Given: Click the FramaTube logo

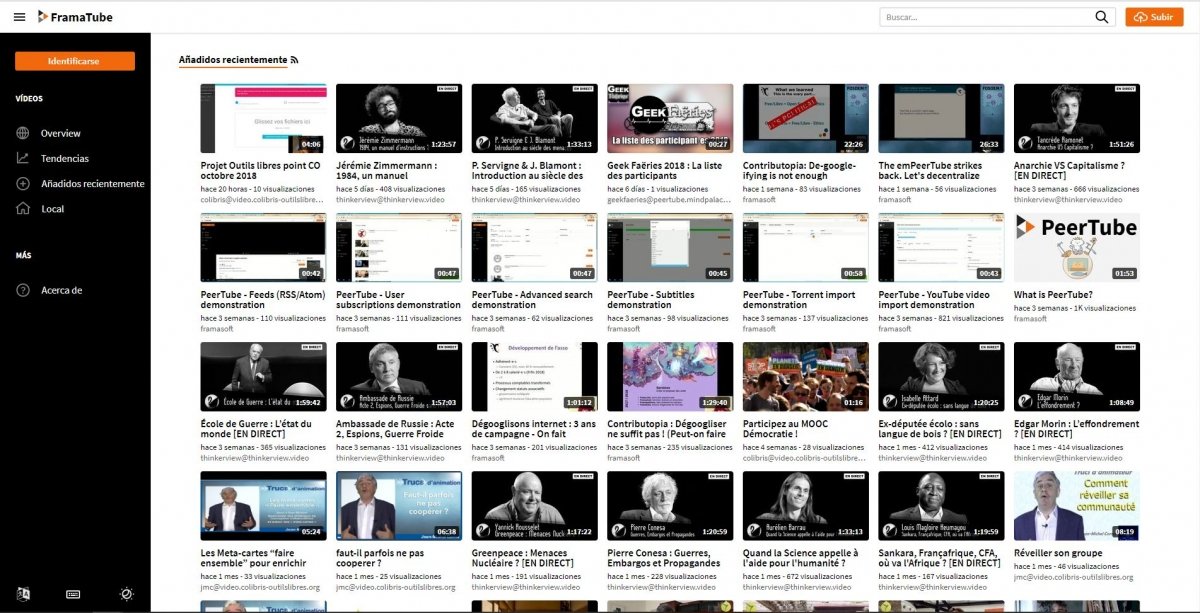Looking at the screenshot, I should tap(75, 17).
